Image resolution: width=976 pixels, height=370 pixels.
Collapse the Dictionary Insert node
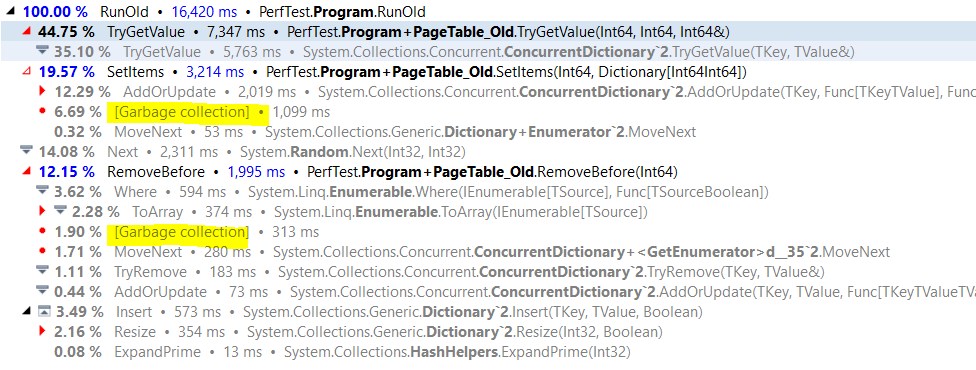[x=26, y=311]
